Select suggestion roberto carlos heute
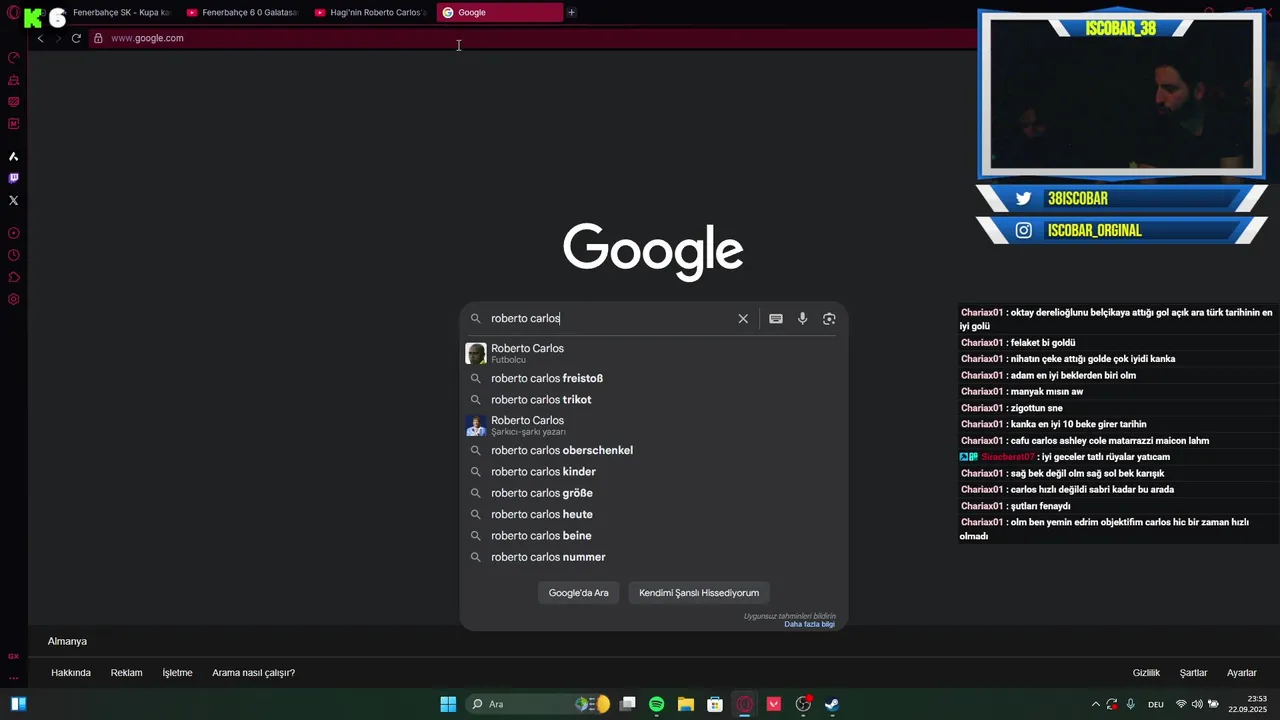 [653, 514]
